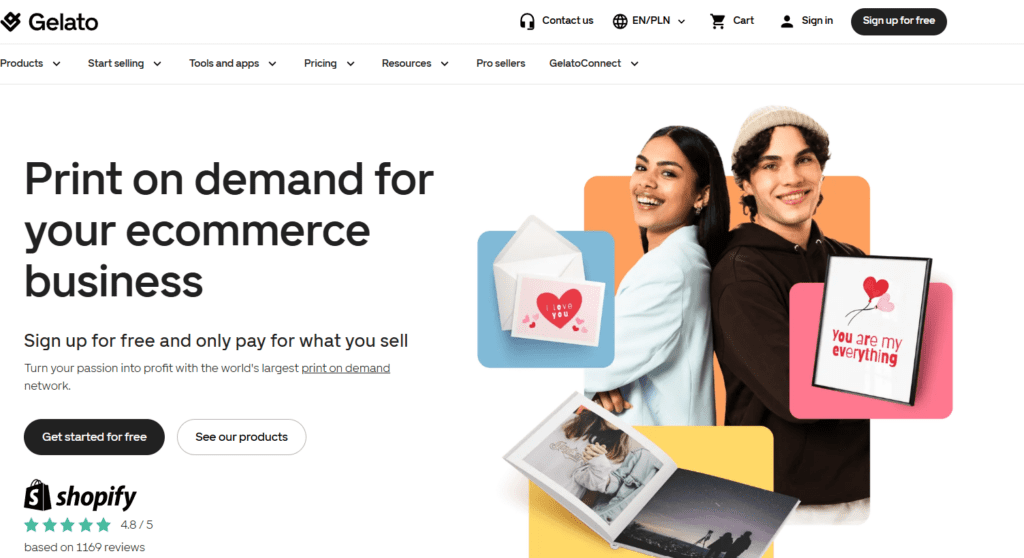Image resolution: width=1024 pixels, height=558 pixels.
Task: Open the GelatoConnect dropdown
Action: (594, 63)
